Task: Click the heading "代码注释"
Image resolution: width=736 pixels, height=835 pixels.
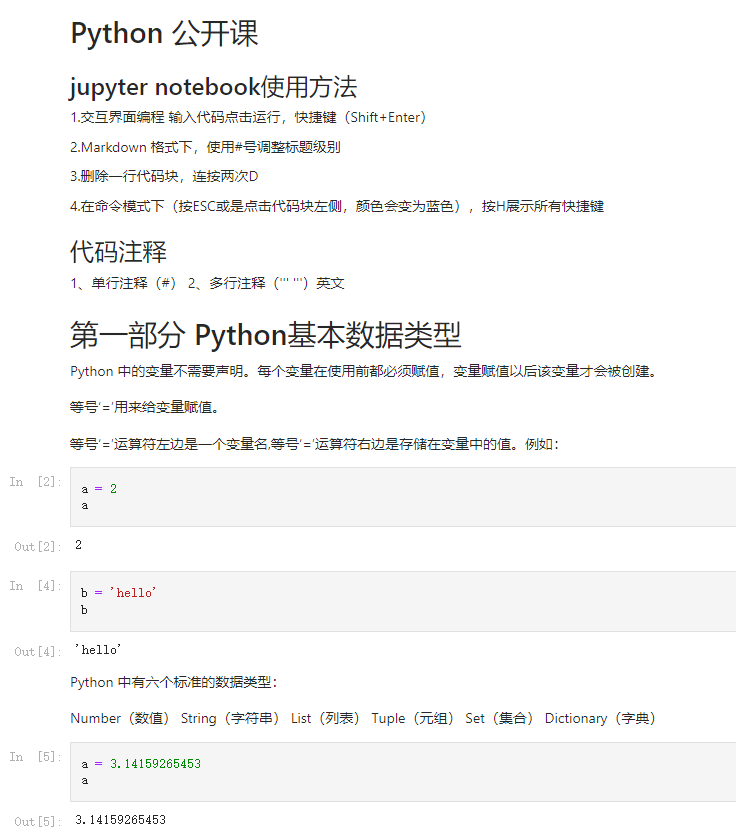Action: 118,252
